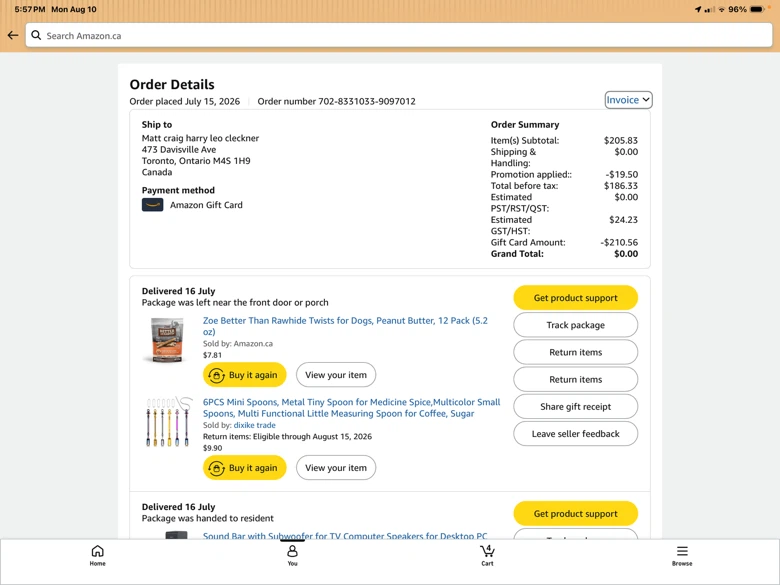Focus the Search Amazon.ca field

399,36
